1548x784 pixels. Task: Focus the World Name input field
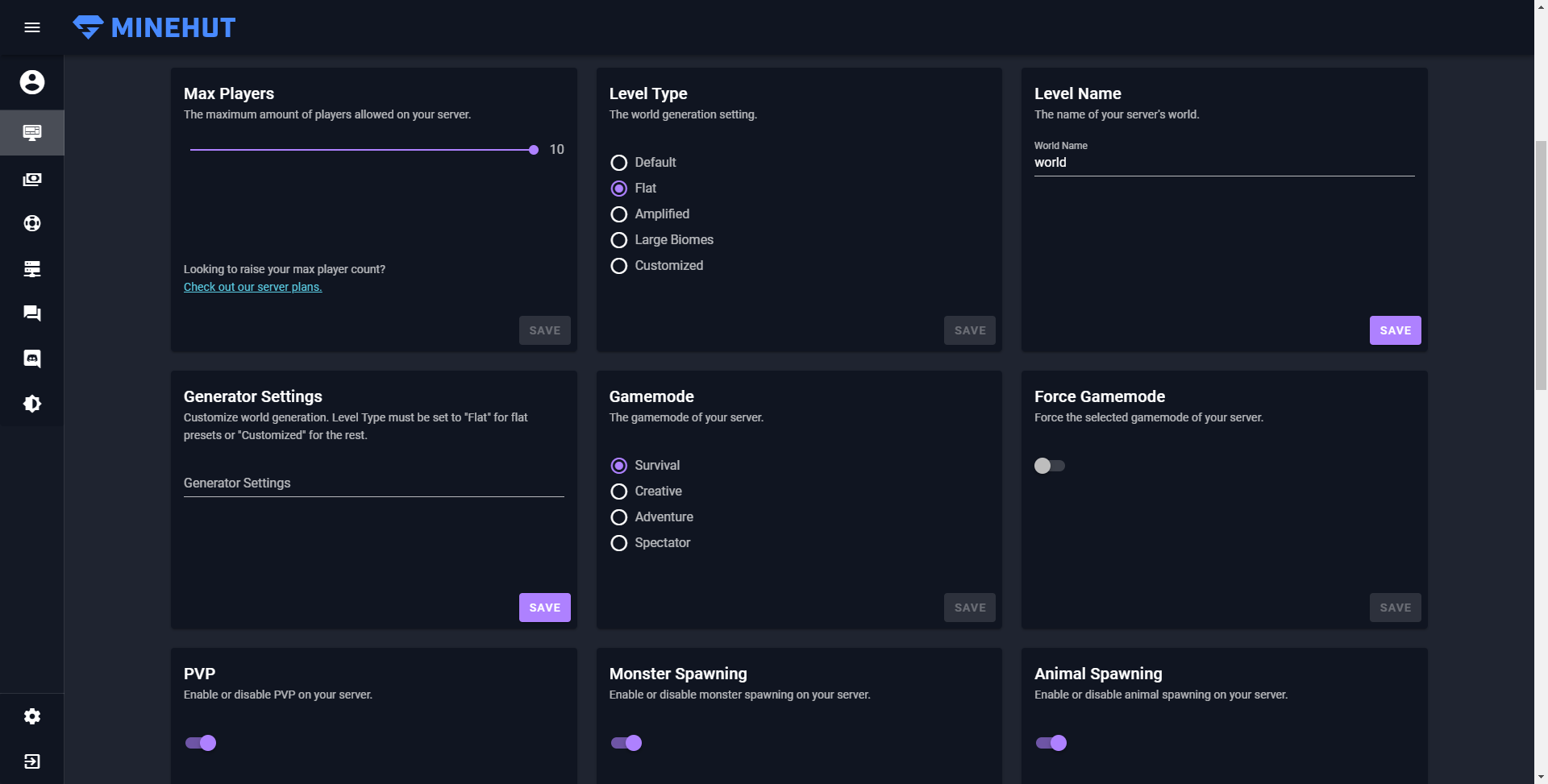coord(1225,163)
